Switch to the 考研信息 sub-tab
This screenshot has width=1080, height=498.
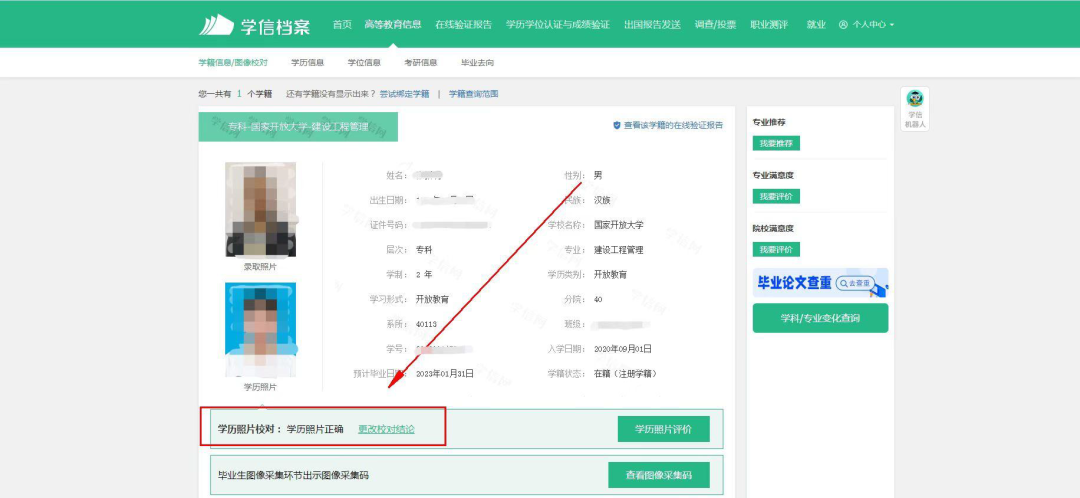(421, 63)
